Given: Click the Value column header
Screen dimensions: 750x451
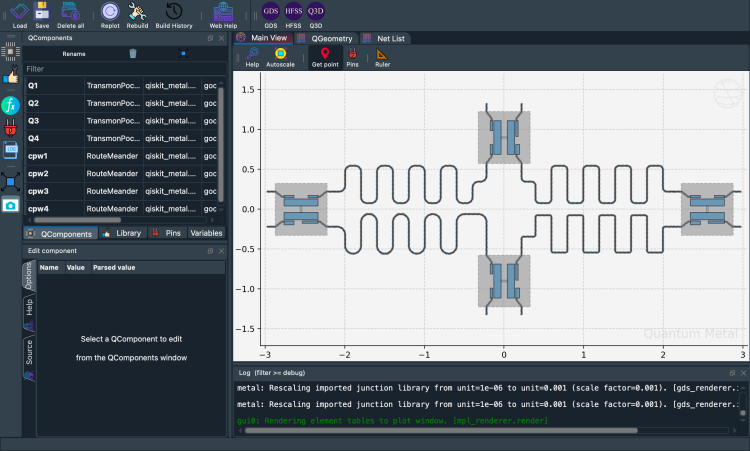Looking at the screenshot, I should (x=76, y=267).
